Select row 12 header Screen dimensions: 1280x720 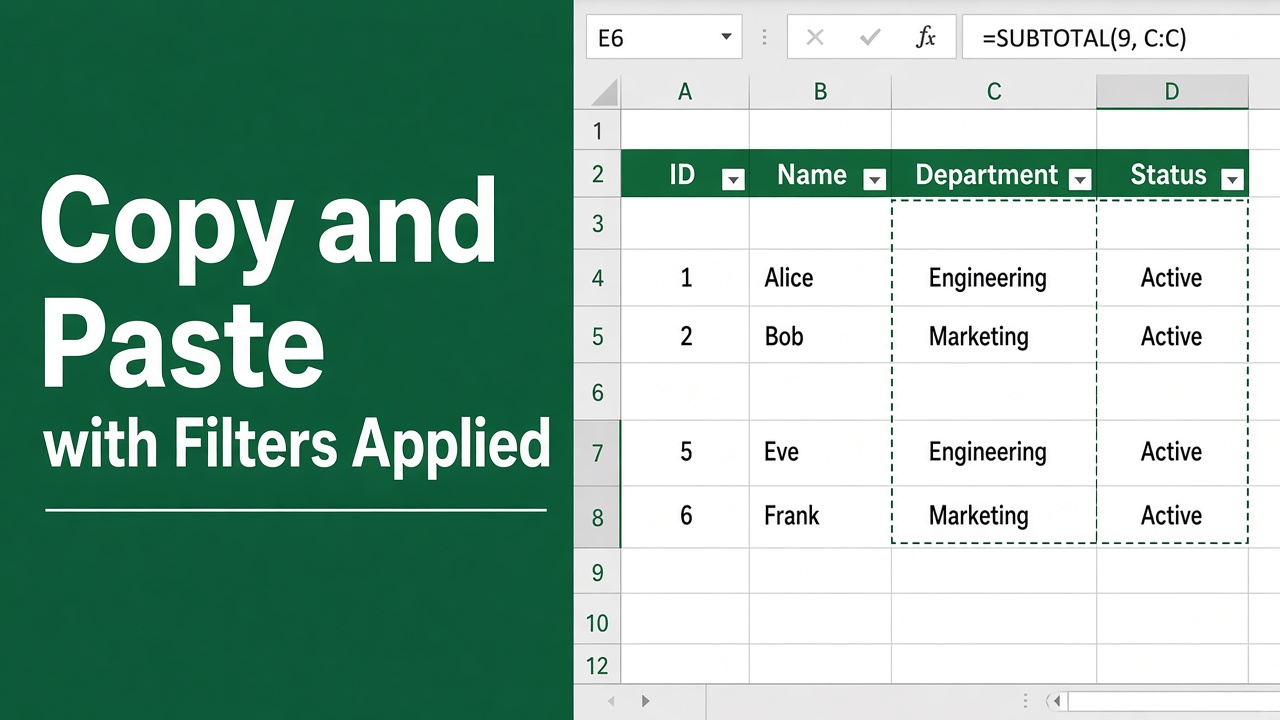(x=598, y=665)
